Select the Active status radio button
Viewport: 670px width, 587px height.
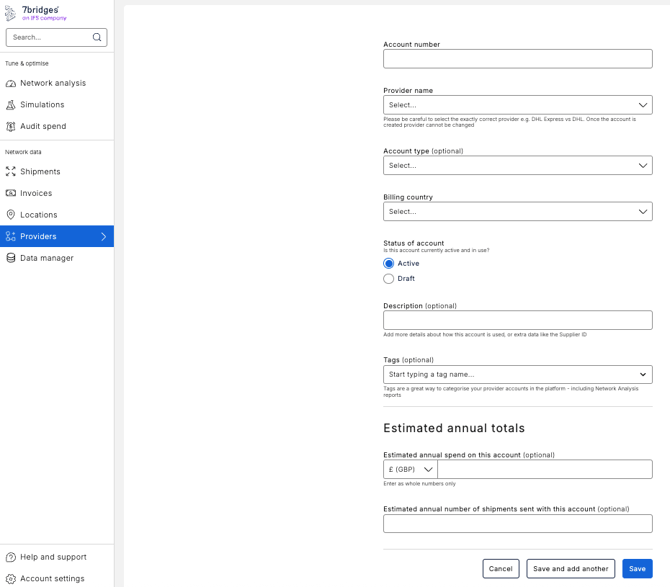click(389, 264)
